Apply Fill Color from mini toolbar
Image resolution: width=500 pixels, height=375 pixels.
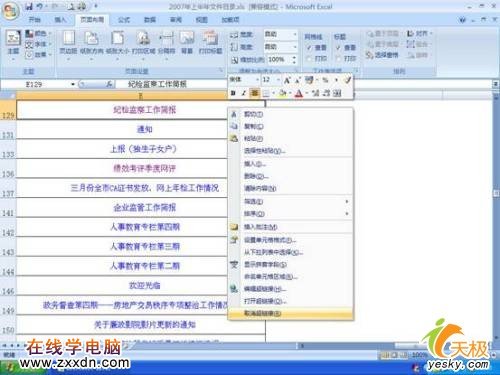point(282,93)
